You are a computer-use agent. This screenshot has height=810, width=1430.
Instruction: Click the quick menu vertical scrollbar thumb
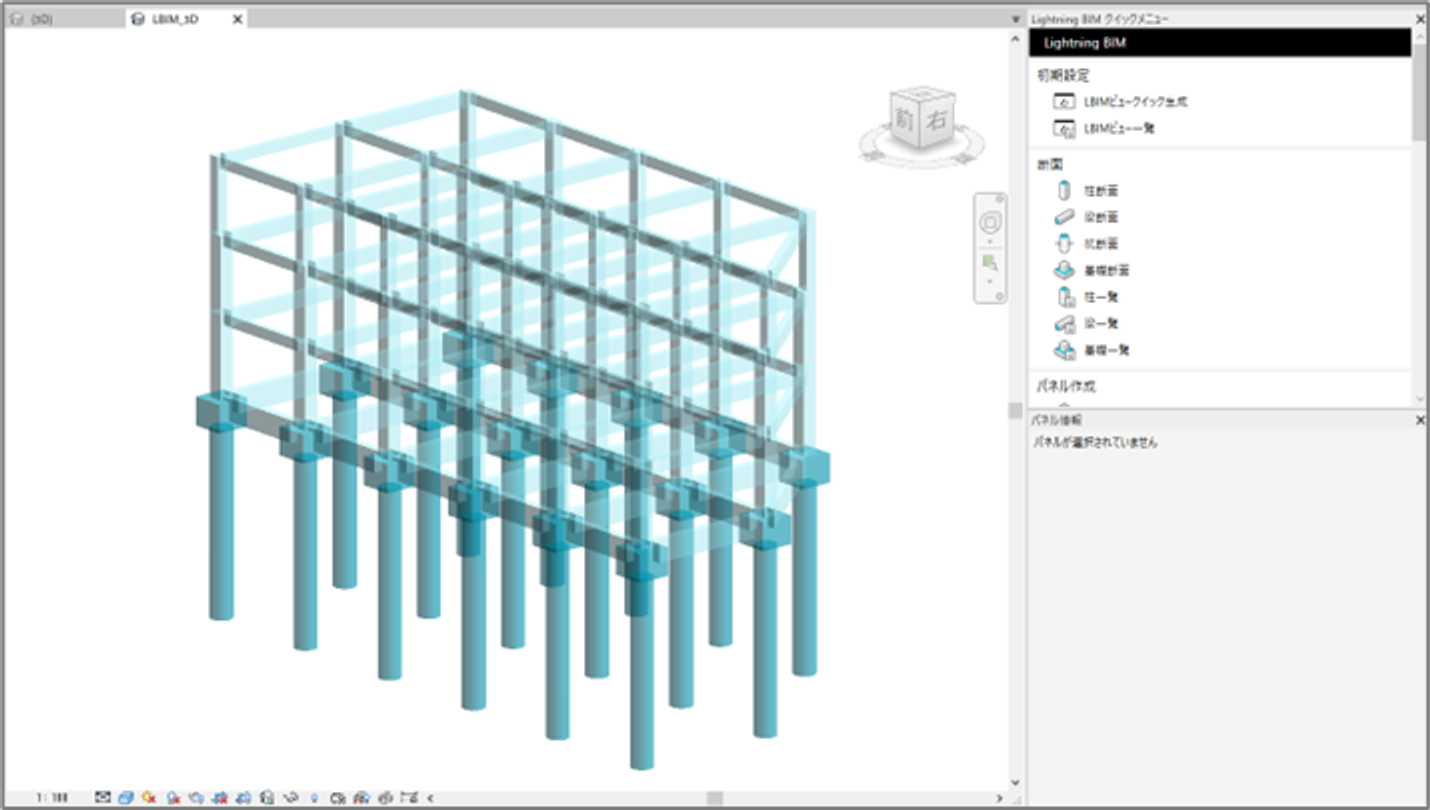click(1420, 90)
